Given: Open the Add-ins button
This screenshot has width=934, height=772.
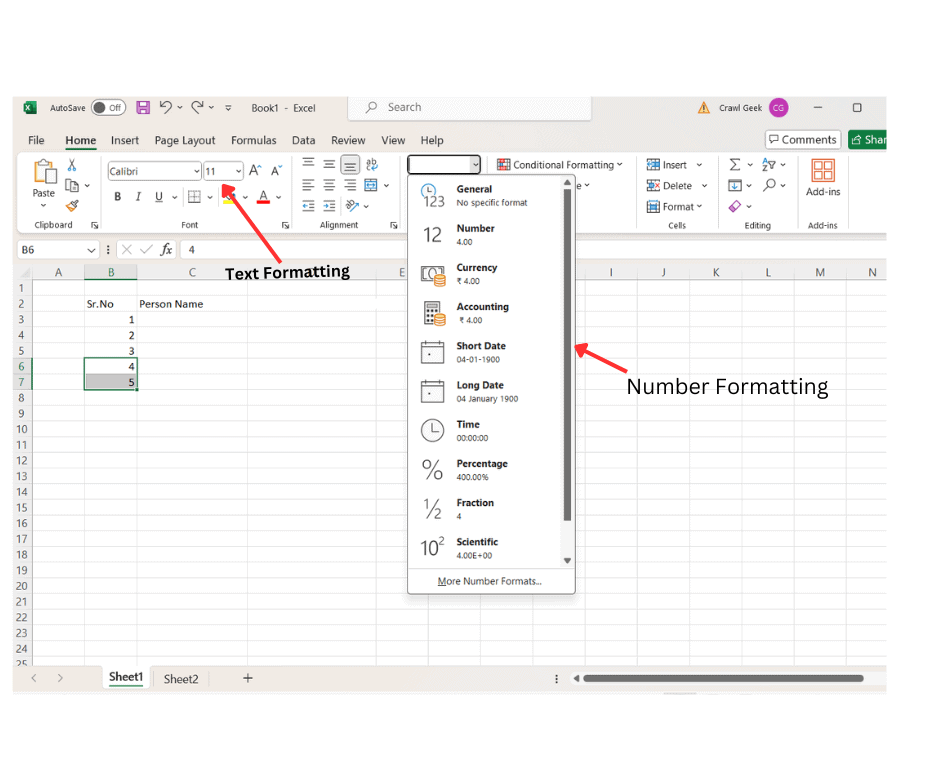Looking at the screenshot, I should (823, 178).
